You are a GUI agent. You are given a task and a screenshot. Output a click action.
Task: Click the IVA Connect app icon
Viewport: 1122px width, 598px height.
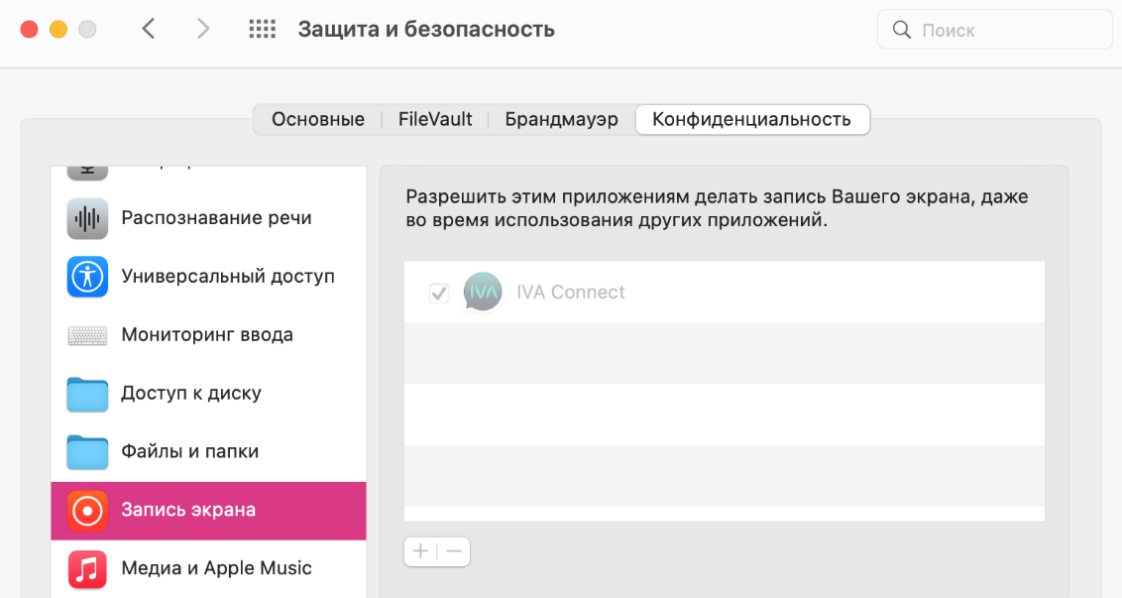tap(483, 292)
